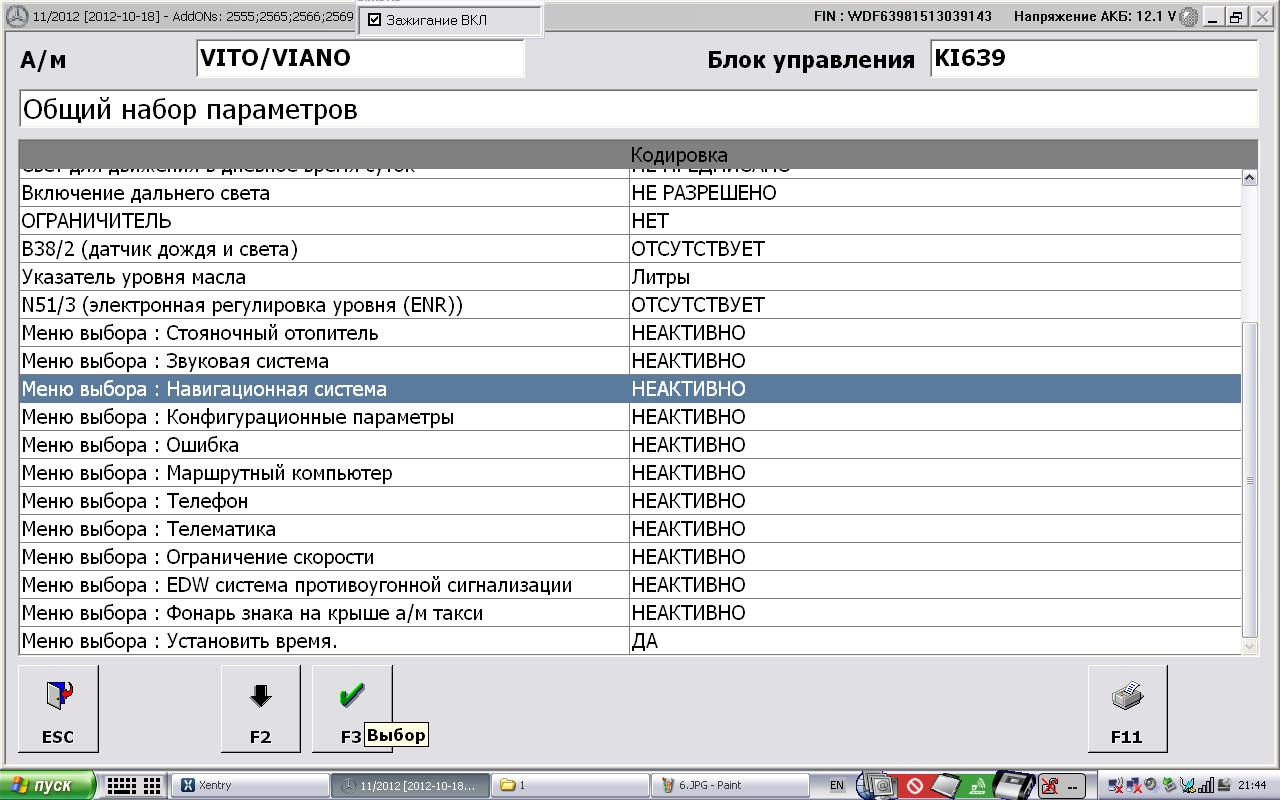The image size is (1280, 800).
Task: Click the "ДА" coding value
Action: click(x=645, y=641)
